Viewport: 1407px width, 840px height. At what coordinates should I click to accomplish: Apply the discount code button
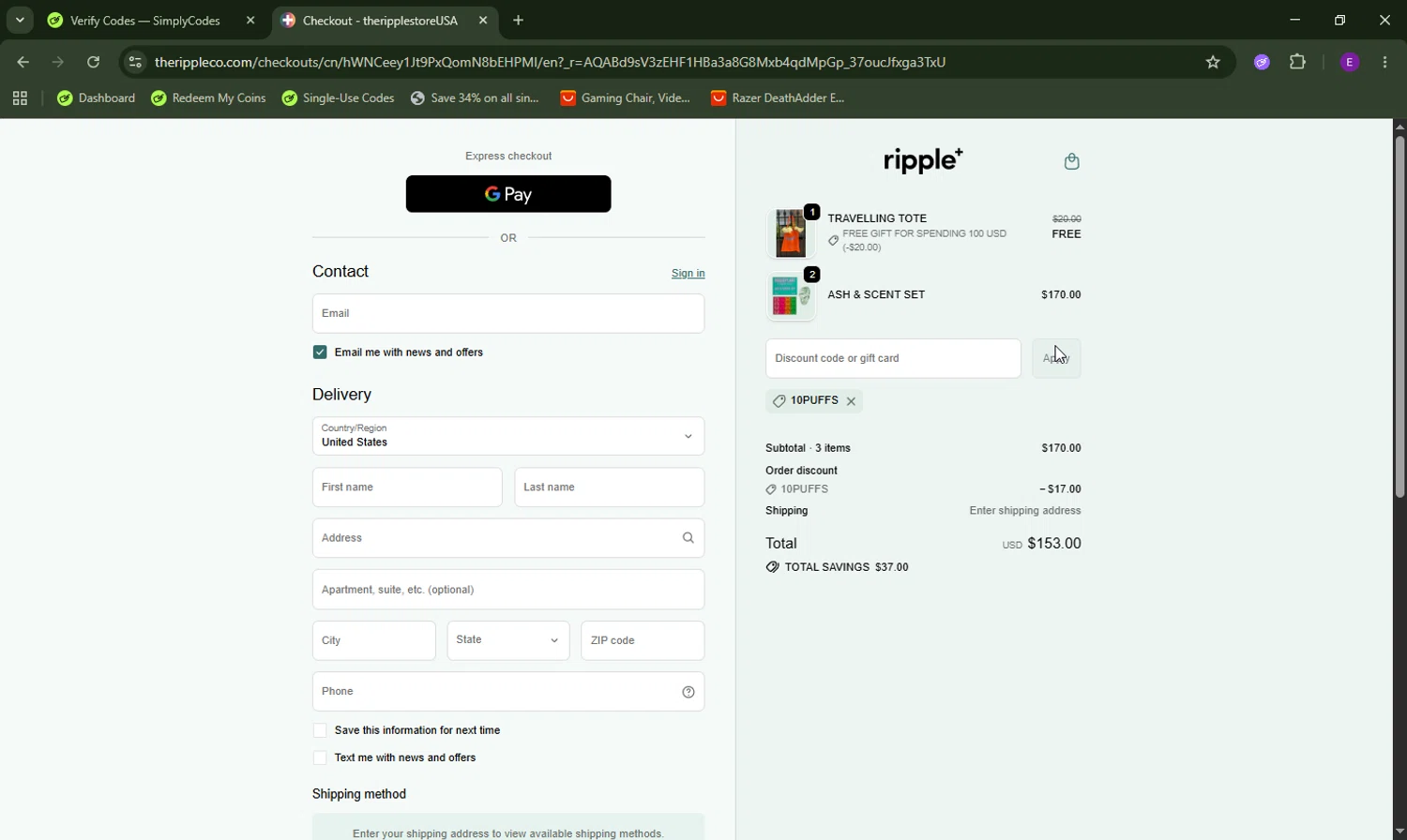[x=1056, y=358]
